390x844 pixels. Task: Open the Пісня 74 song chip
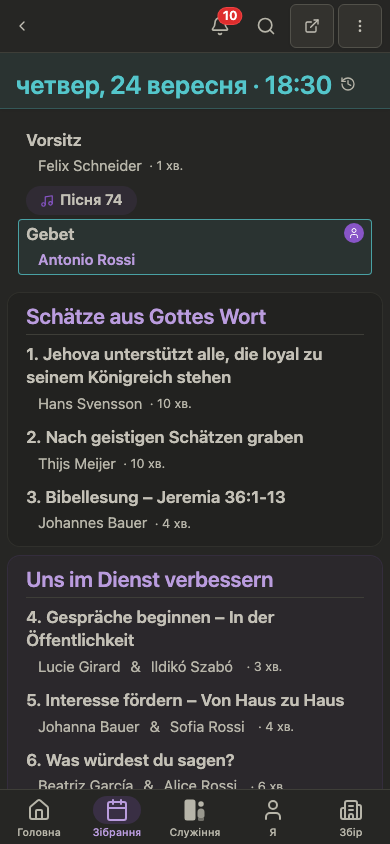click(81, 200)
